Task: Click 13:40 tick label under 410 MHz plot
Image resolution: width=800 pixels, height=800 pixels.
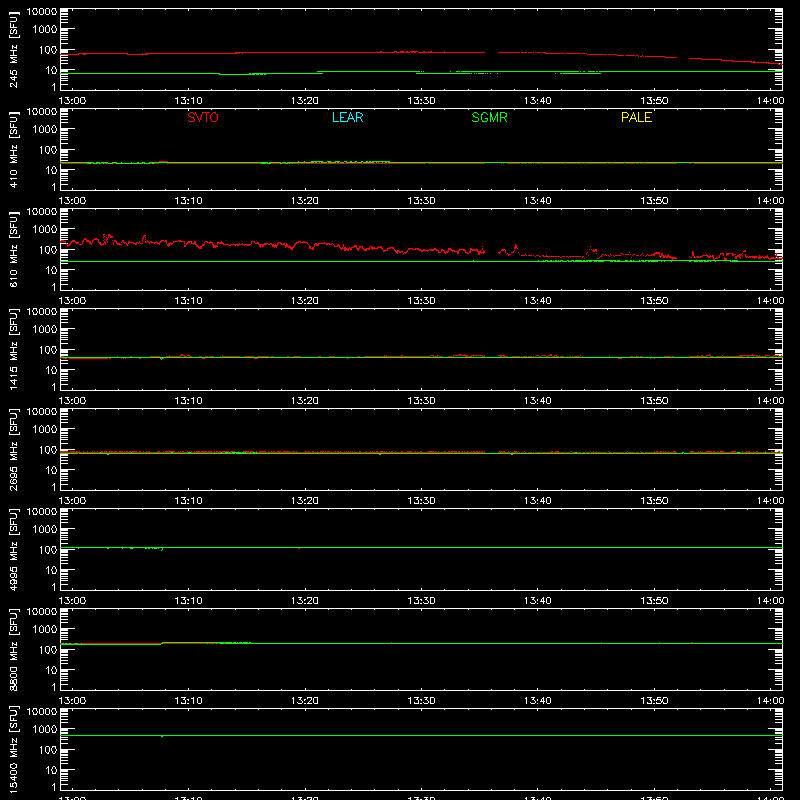Action: tap(538, 201)
